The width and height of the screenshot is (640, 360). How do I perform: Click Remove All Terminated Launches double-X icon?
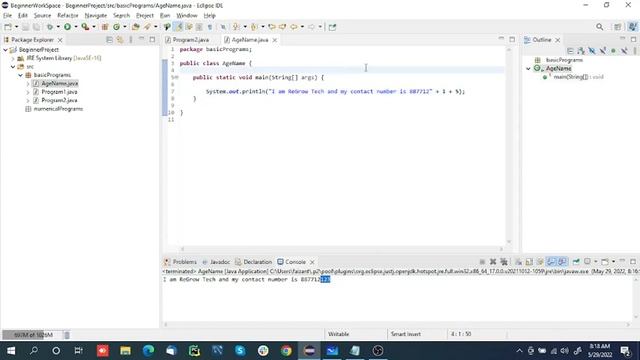(x=504, y=262)
